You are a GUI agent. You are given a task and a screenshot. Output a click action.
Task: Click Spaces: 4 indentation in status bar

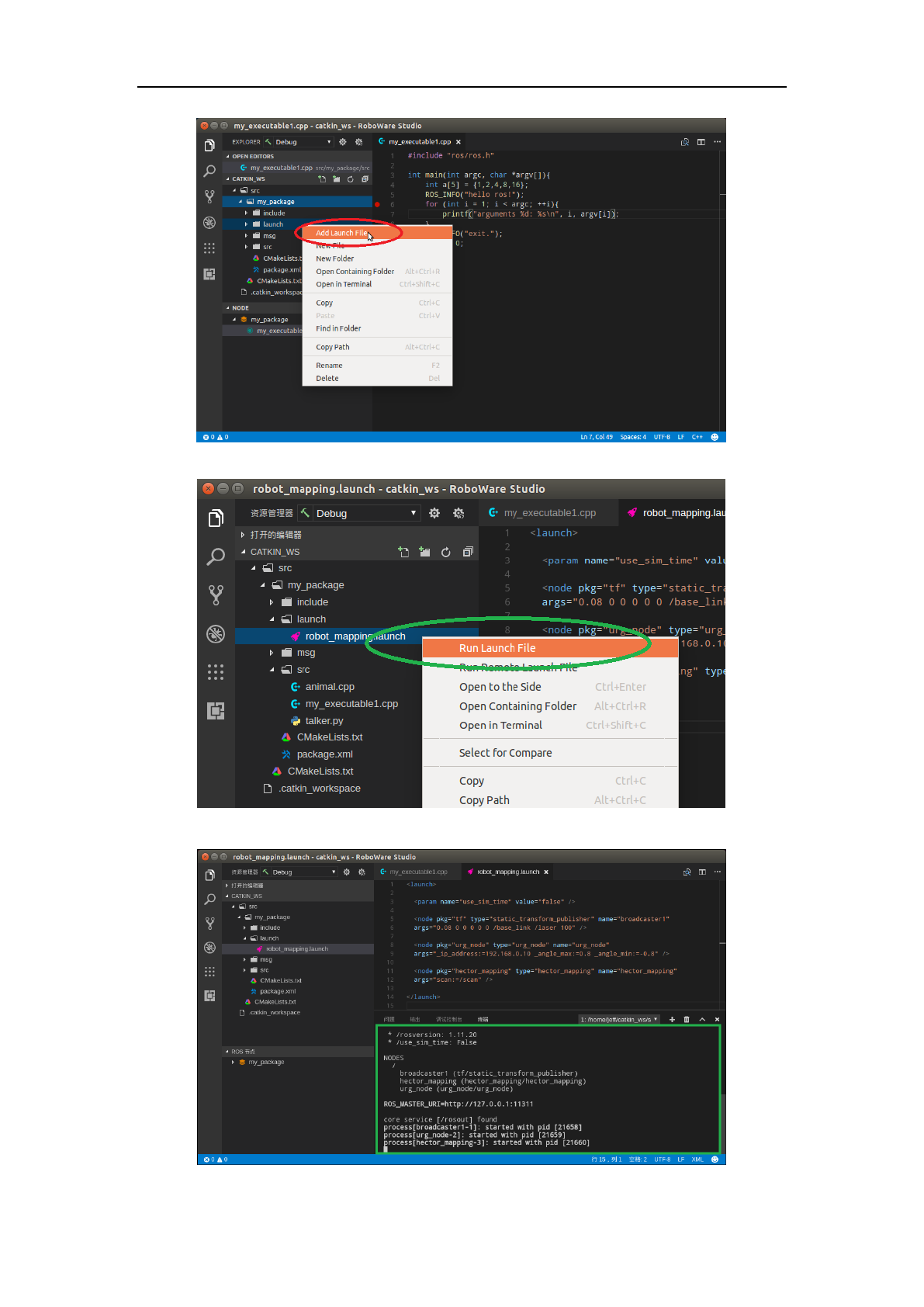[x=633, y=437]
